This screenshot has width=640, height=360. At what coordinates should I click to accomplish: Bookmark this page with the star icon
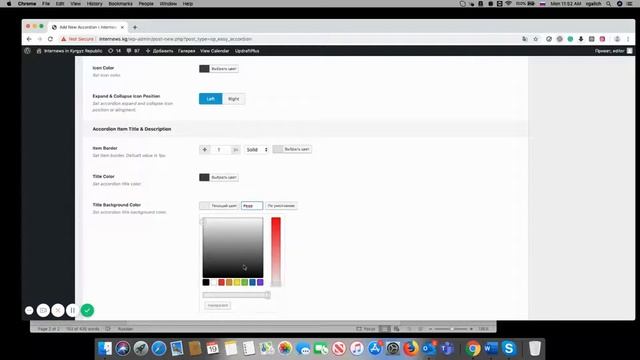click(x=536, y=39)
